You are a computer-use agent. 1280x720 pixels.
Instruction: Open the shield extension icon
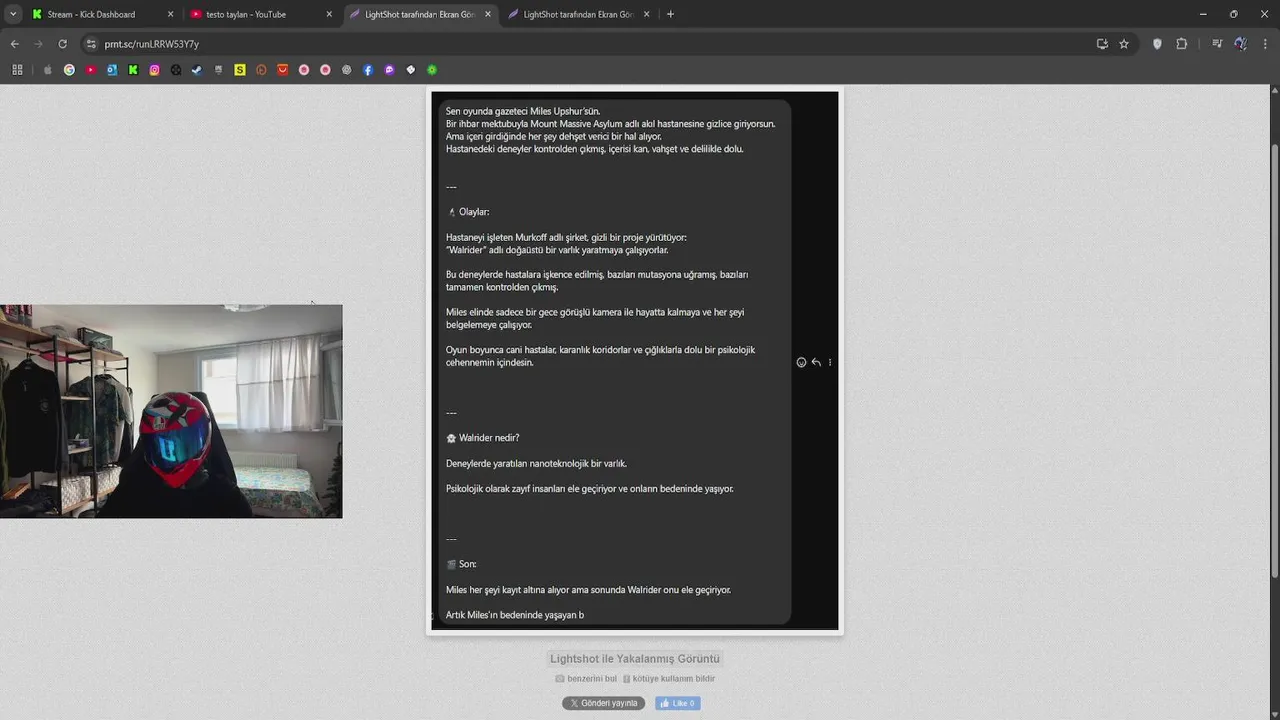[x=1157, y=44]
